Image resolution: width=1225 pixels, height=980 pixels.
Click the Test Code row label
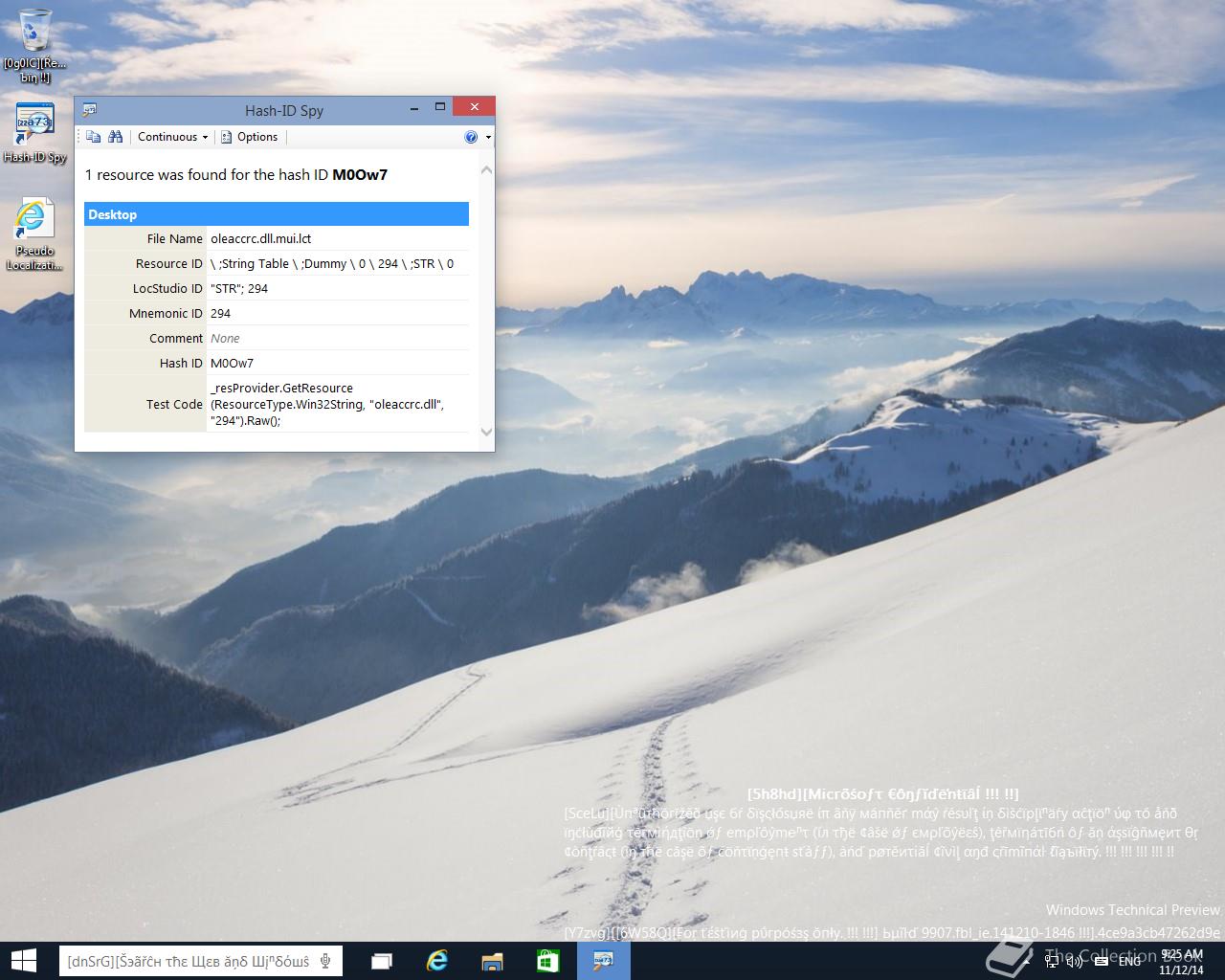pyautogui.click(x=174, y=404)
